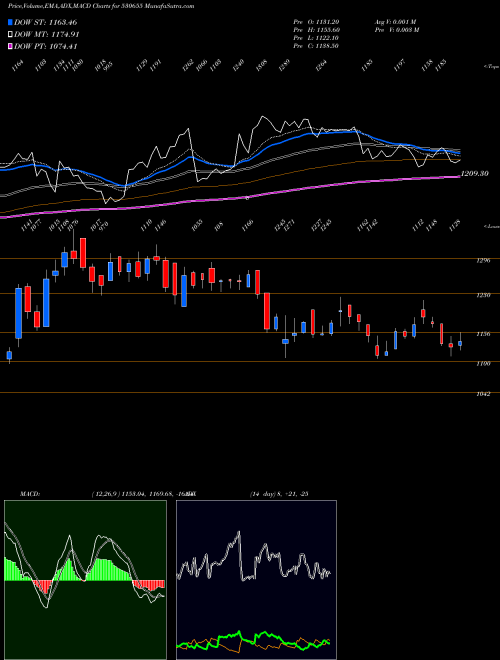This screenshot has width=500, height=660.
Task: Click inside the dark blue ADX panel
Action: [x=256, y=580]
